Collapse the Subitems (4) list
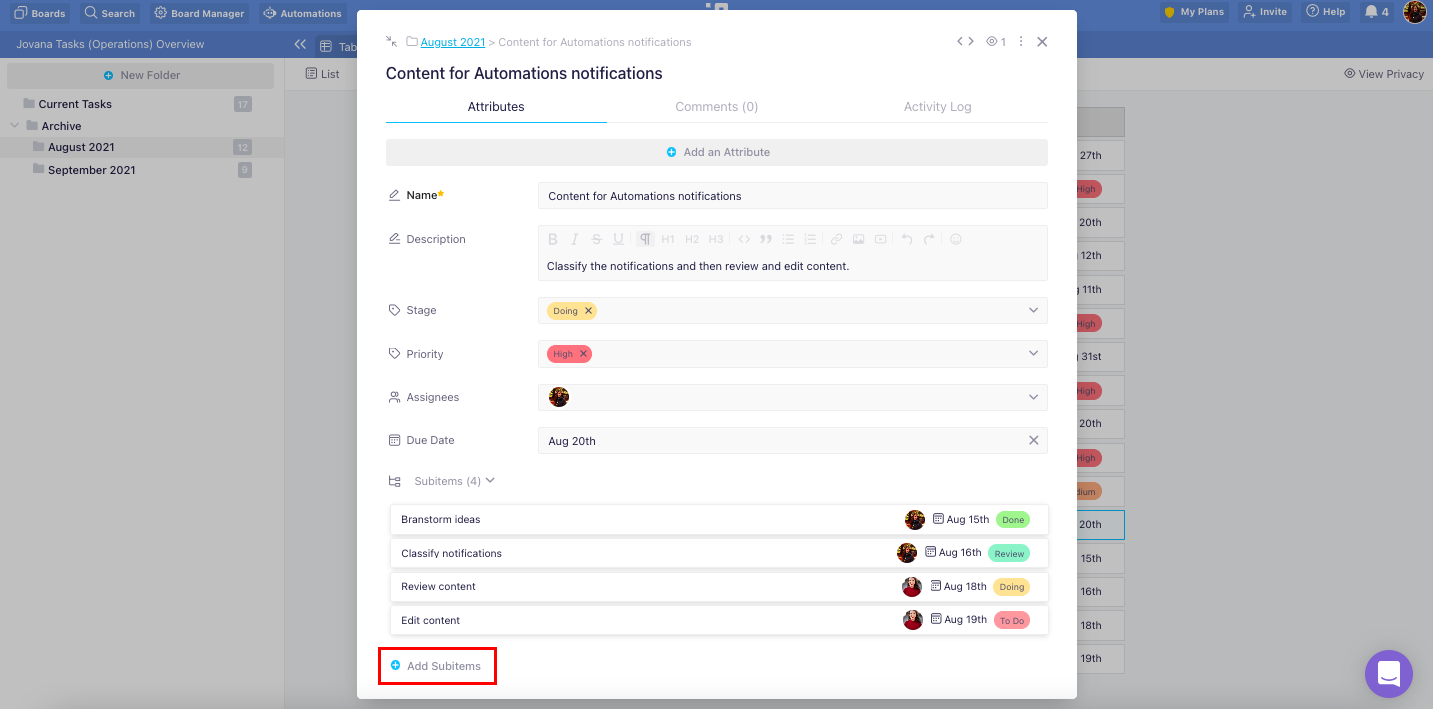 (490, 481)
